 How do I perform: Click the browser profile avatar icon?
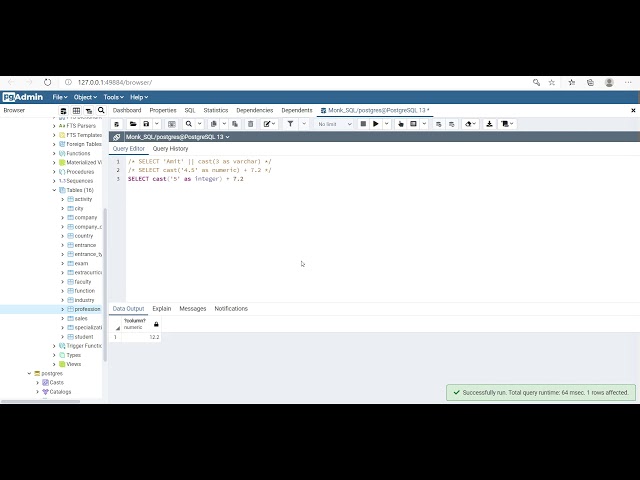tap(609, 82)
